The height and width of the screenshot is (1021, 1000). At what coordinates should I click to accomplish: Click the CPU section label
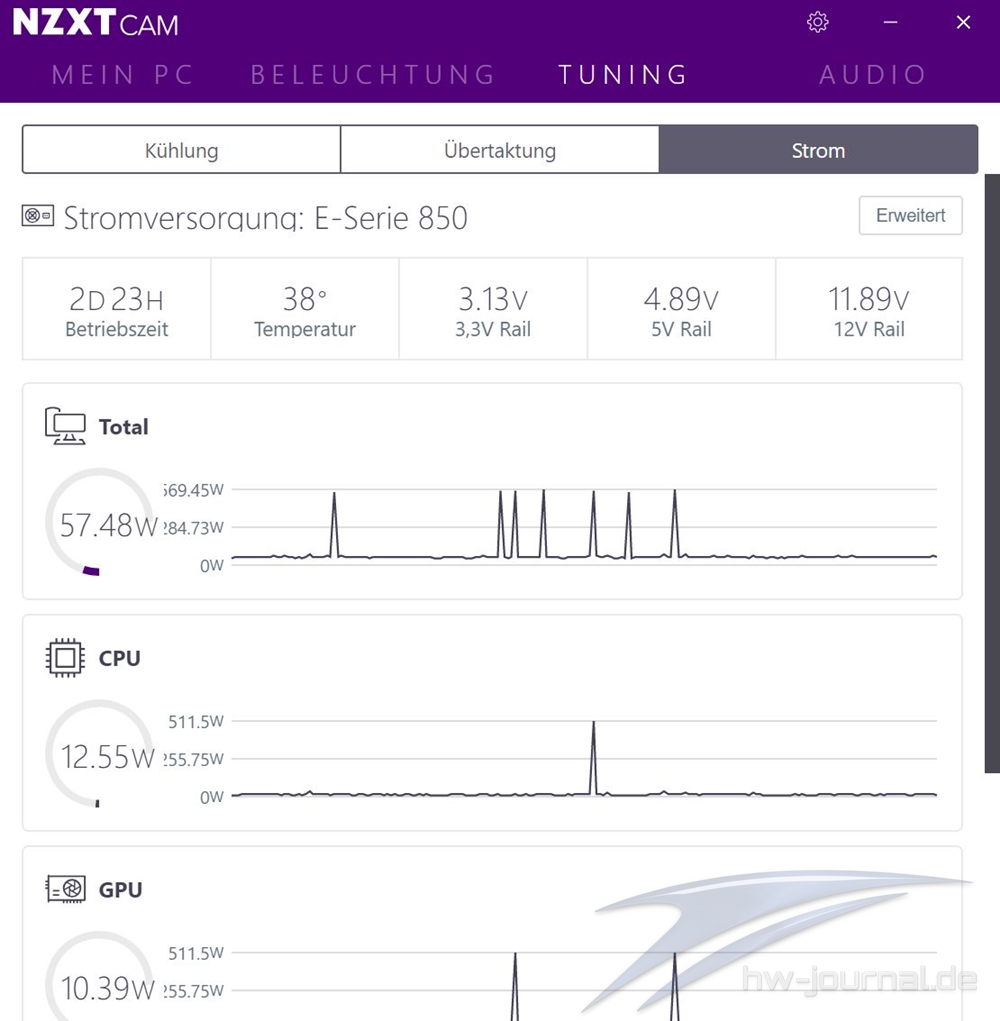(x=120, y=658)
